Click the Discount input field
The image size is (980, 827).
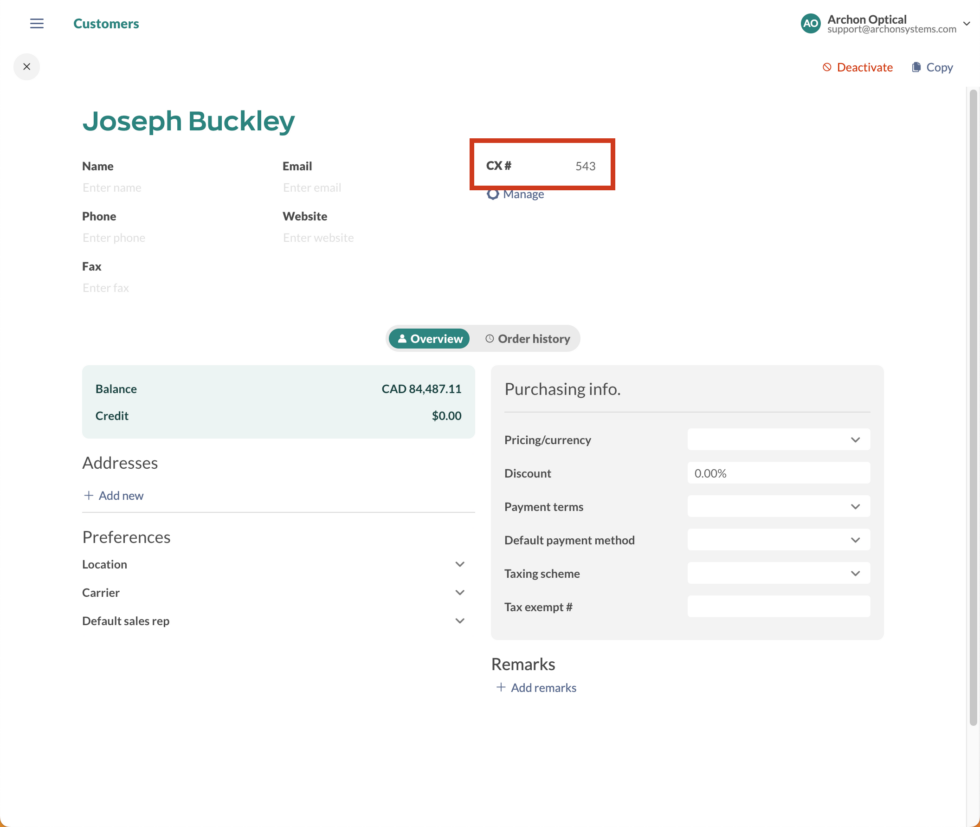[778, 472]
